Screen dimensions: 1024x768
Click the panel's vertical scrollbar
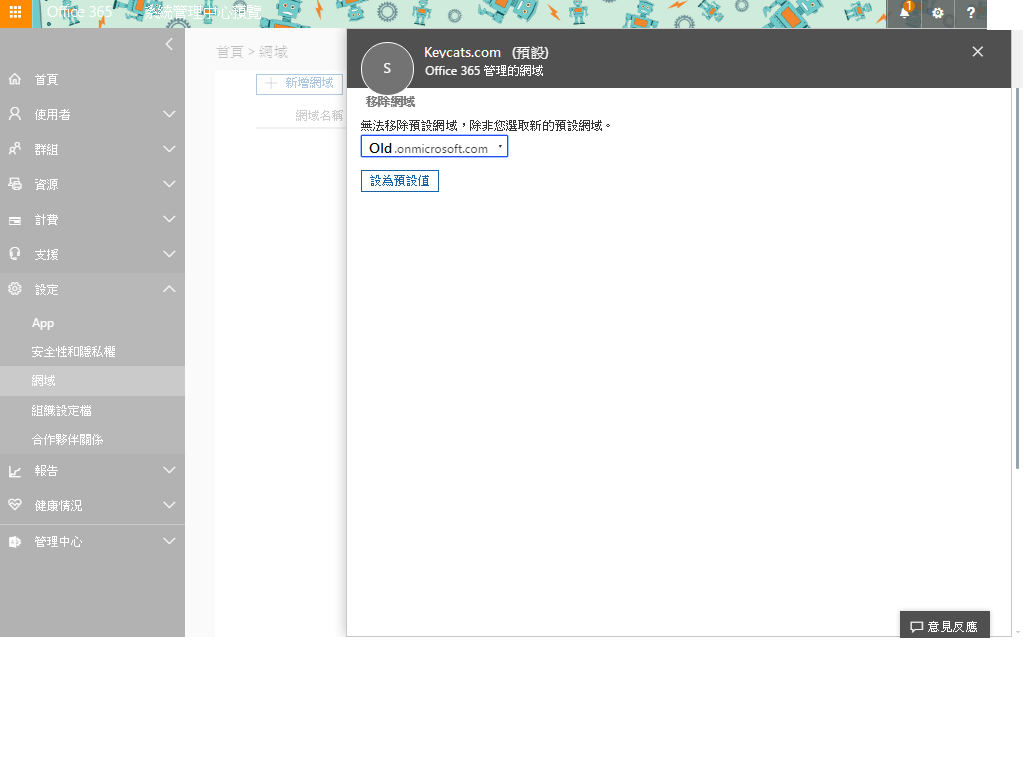coord(1017,278)
